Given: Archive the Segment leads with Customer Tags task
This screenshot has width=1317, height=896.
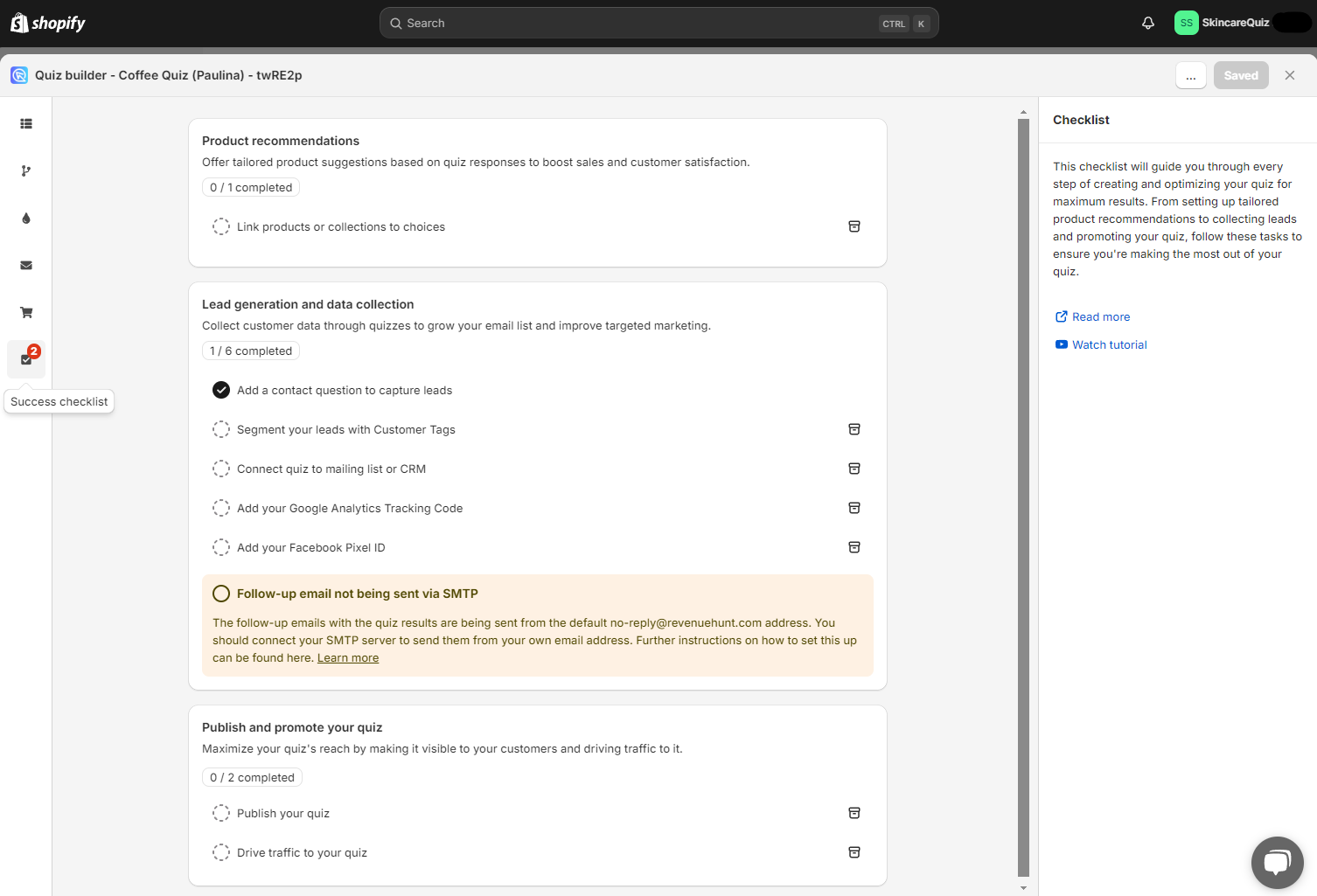Looking at the screenshot, I should [854, 429].
